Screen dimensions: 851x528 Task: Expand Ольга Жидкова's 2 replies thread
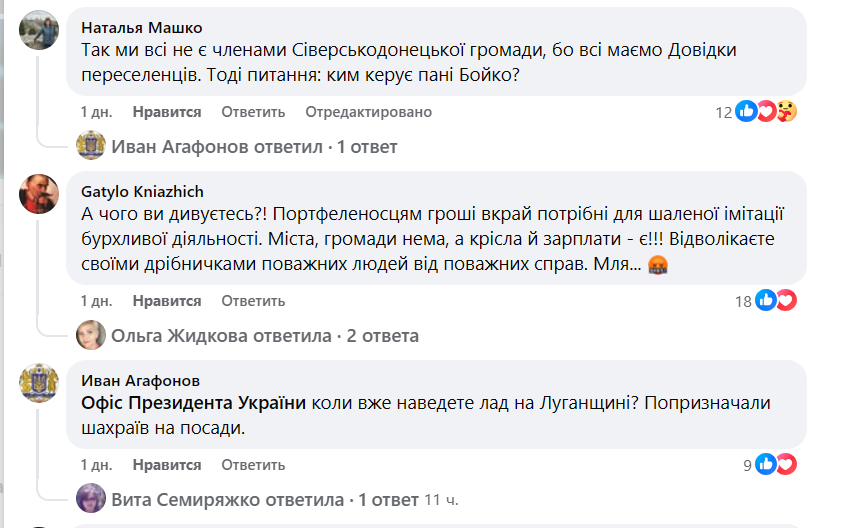265,335
